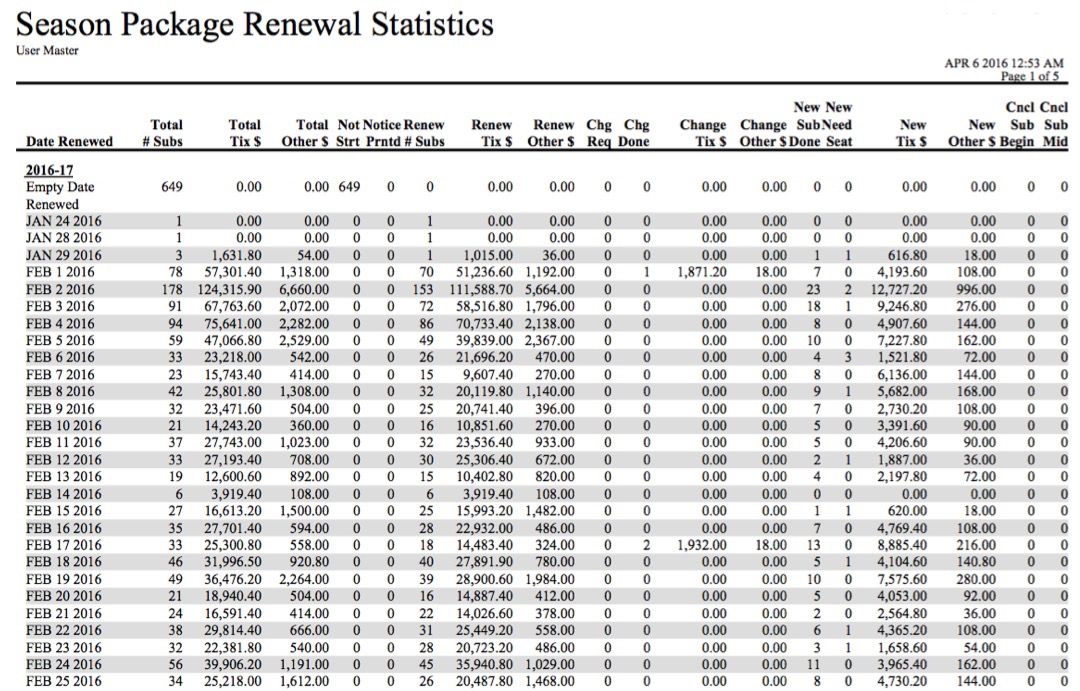The width and height of the screenshot is (1080, 691).
Task: Click the 'Date Renewed' column header
Action: click(x=69, y=142)
